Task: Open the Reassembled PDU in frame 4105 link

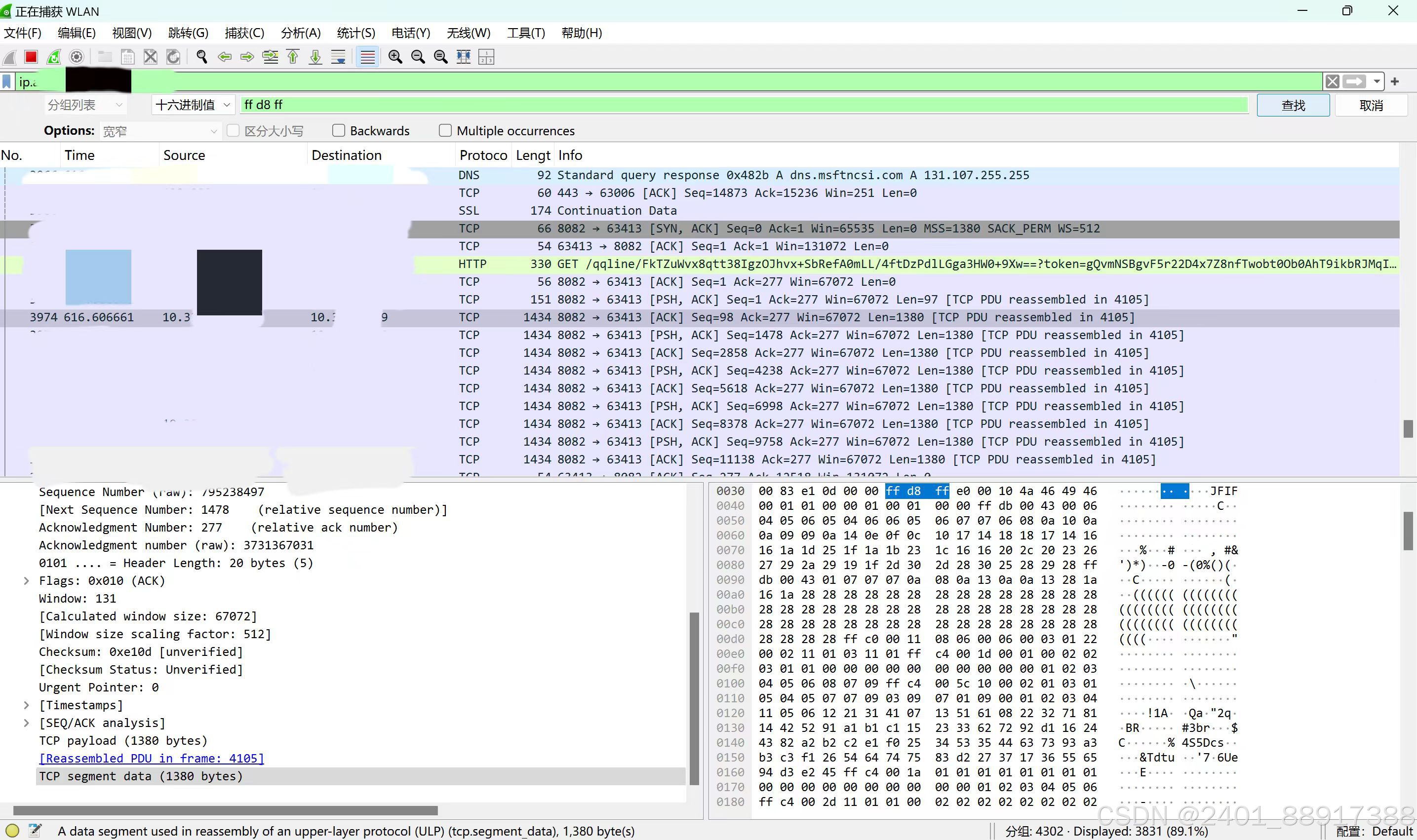Action: click(151, 759)
